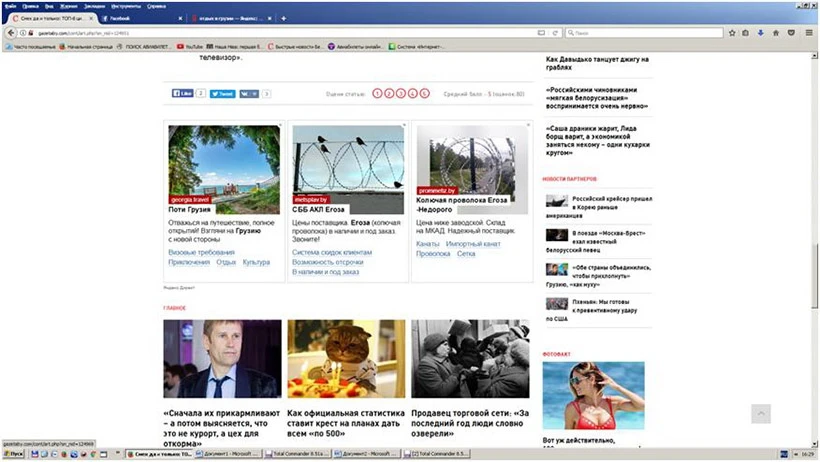Click the keyboard language indicator in tray
The width and height of the screenshot is (820, 462).
click(784, 454)
